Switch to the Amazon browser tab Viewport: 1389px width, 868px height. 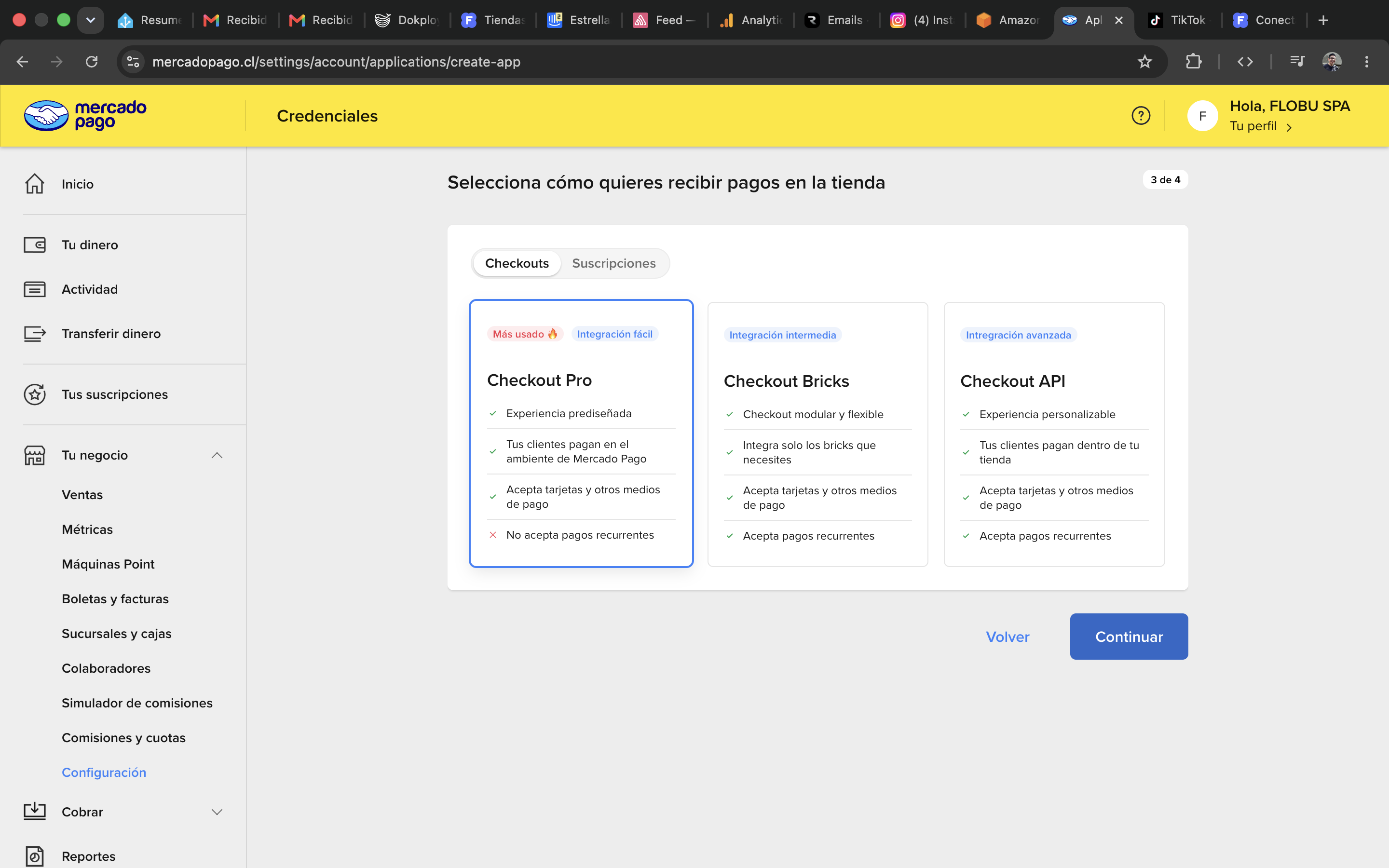click(x=1008, y=20)
